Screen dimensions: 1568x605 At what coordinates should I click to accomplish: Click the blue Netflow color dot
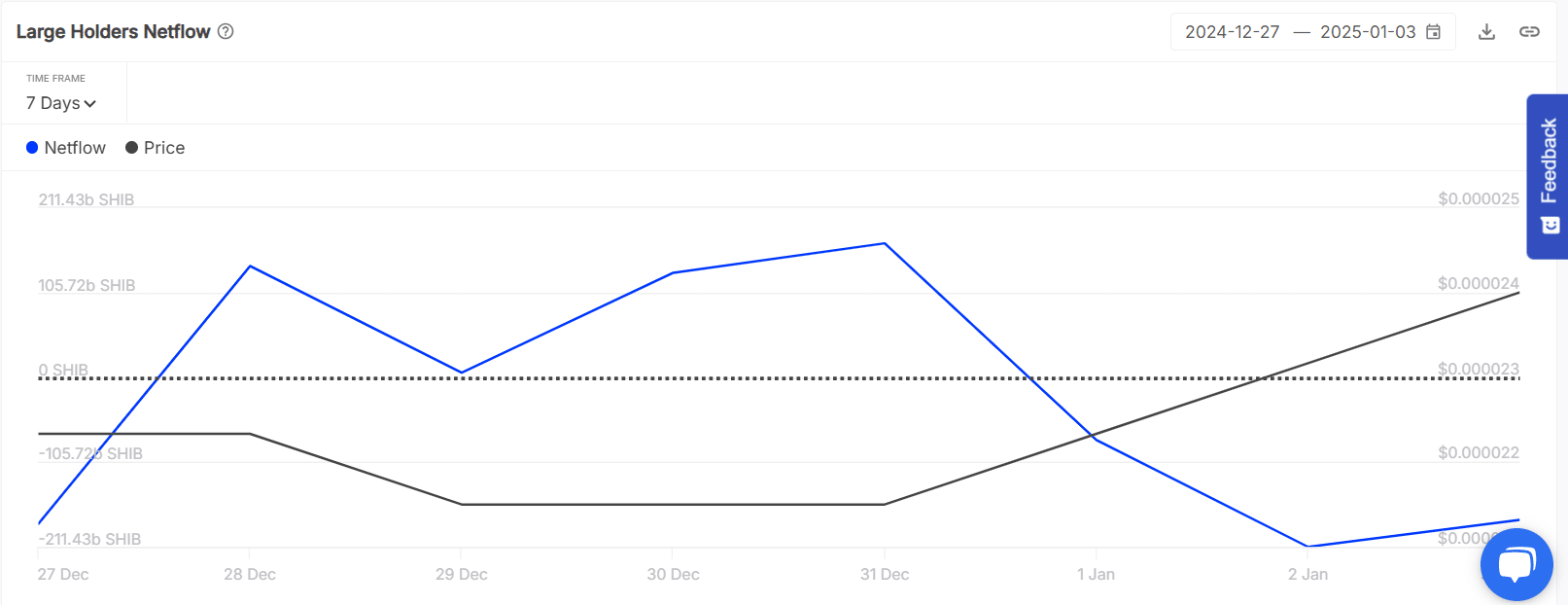click(32, 148)
